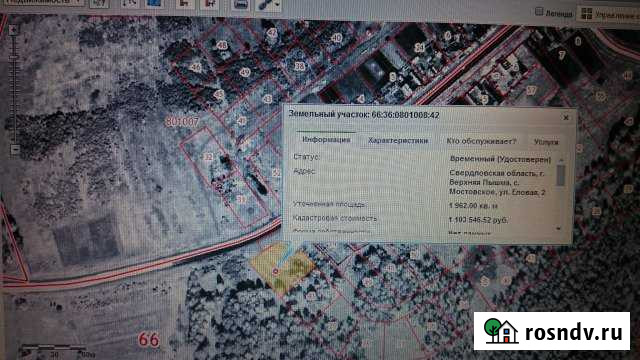
Task: Click the yellow highlighted land parcel
Action: pyautogui.click(x=282, y=268)
